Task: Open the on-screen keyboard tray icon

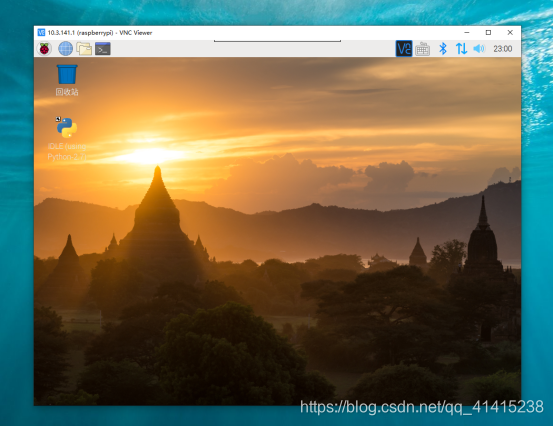Action: (423, 49)
